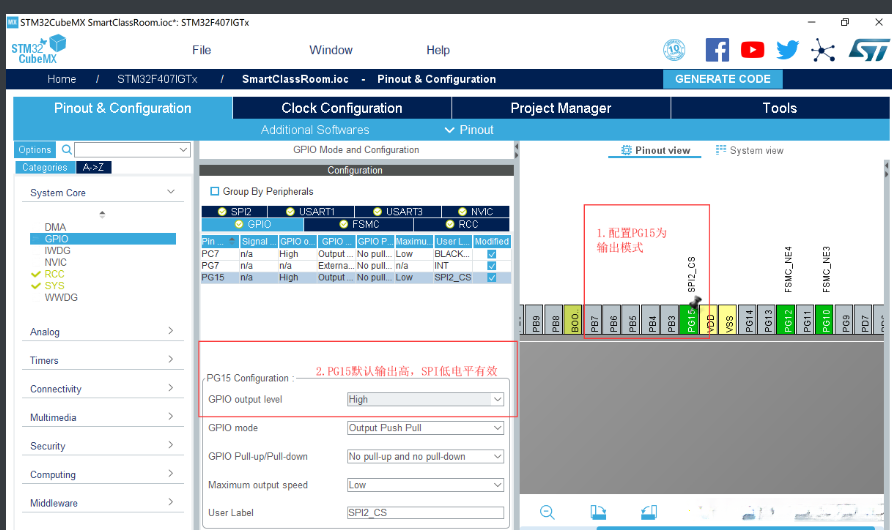The height and width of the screenshot is (530, 892).
Task: Click the search magnifier icon in left panel
Action: [x=67, y=150]
